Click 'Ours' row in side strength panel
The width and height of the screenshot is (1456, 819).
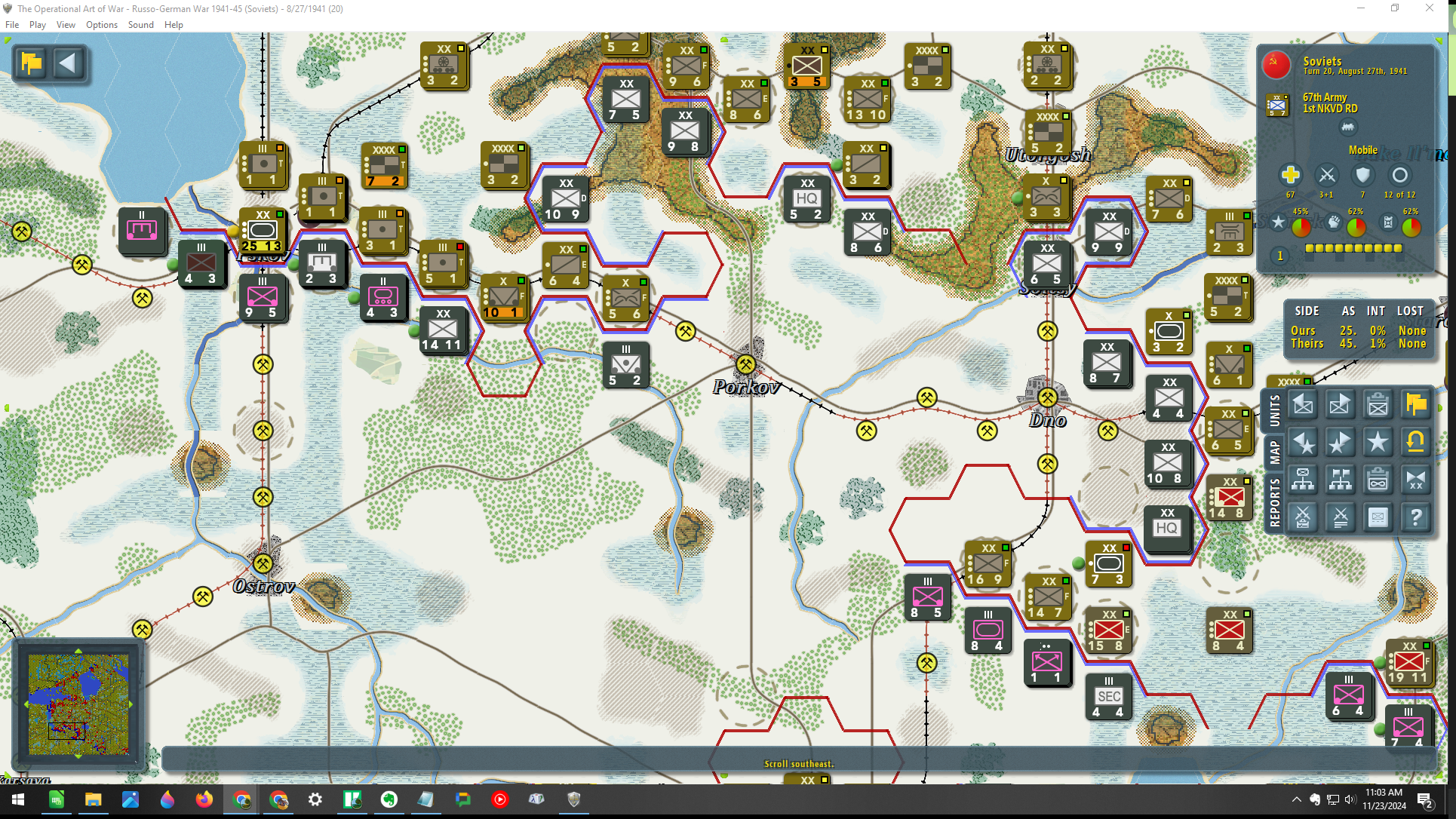pos(1358,330)
